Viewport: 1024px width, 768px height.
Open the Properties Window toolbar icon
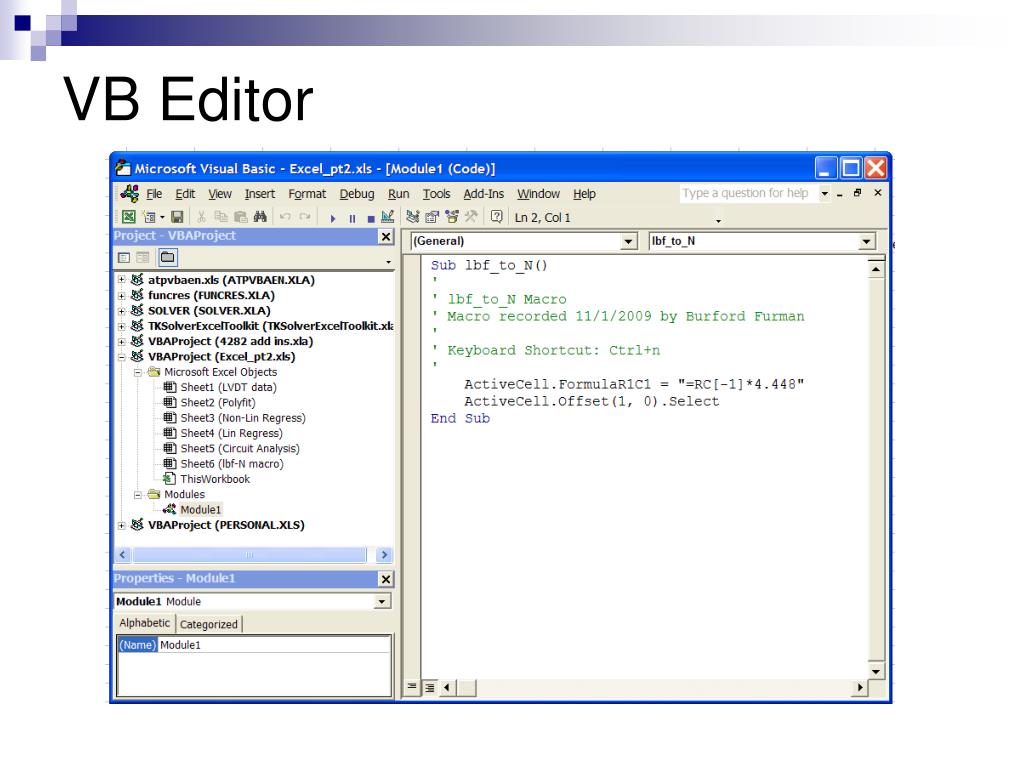[x=432, y=217]
